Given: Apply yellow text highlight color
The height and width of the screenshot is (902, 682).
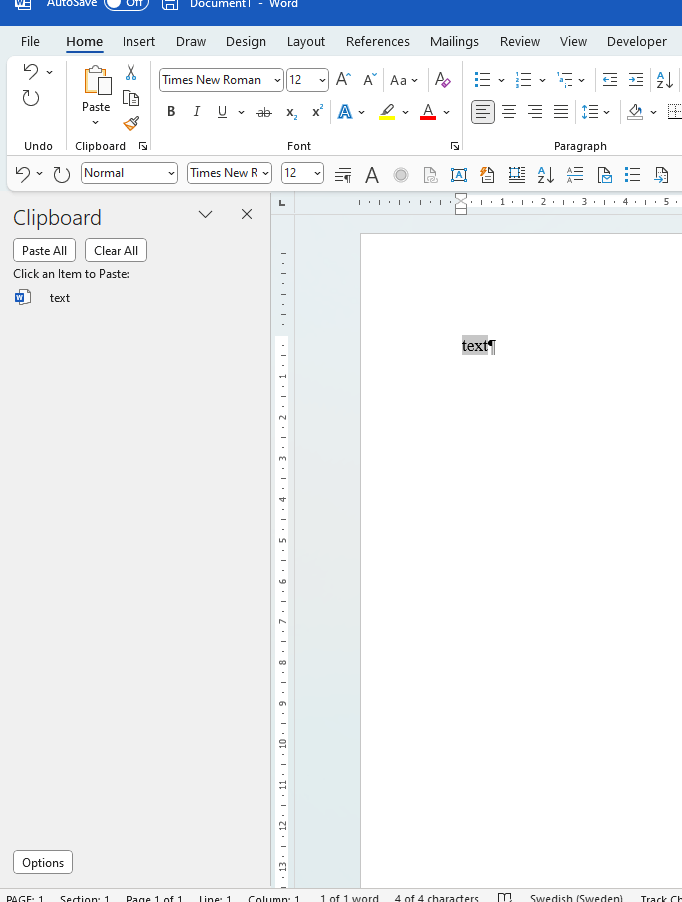Looking at the screenshot, I should (x=387, y=112).
